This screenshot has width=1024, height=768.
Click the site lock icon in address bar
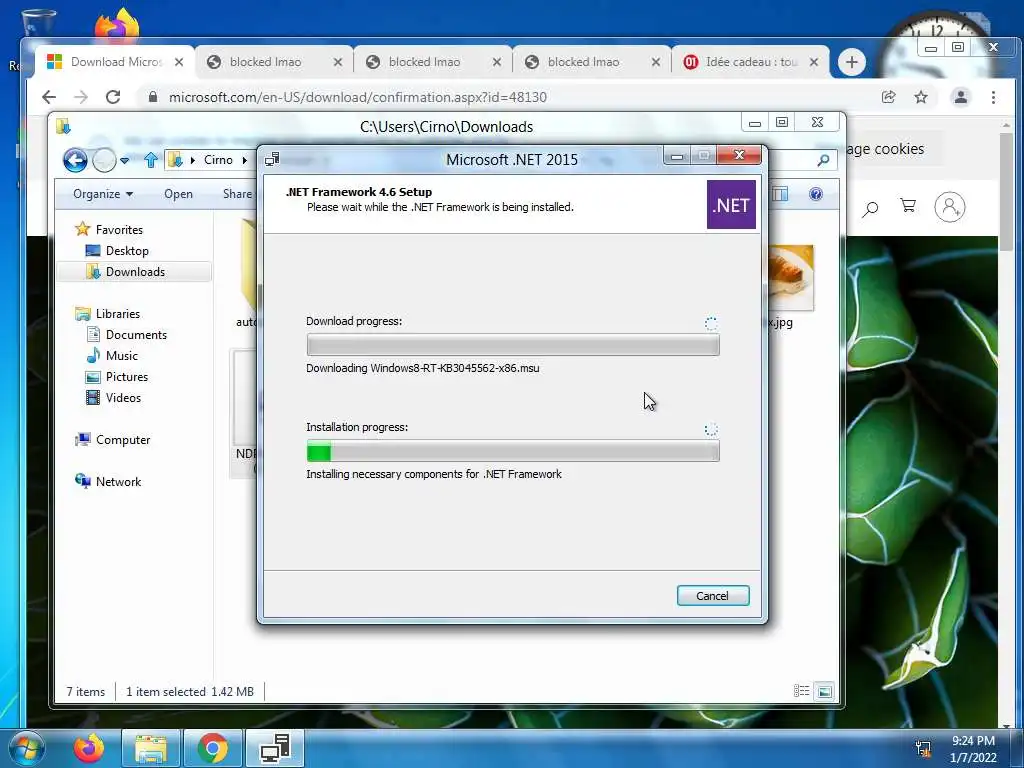[153, 97]
